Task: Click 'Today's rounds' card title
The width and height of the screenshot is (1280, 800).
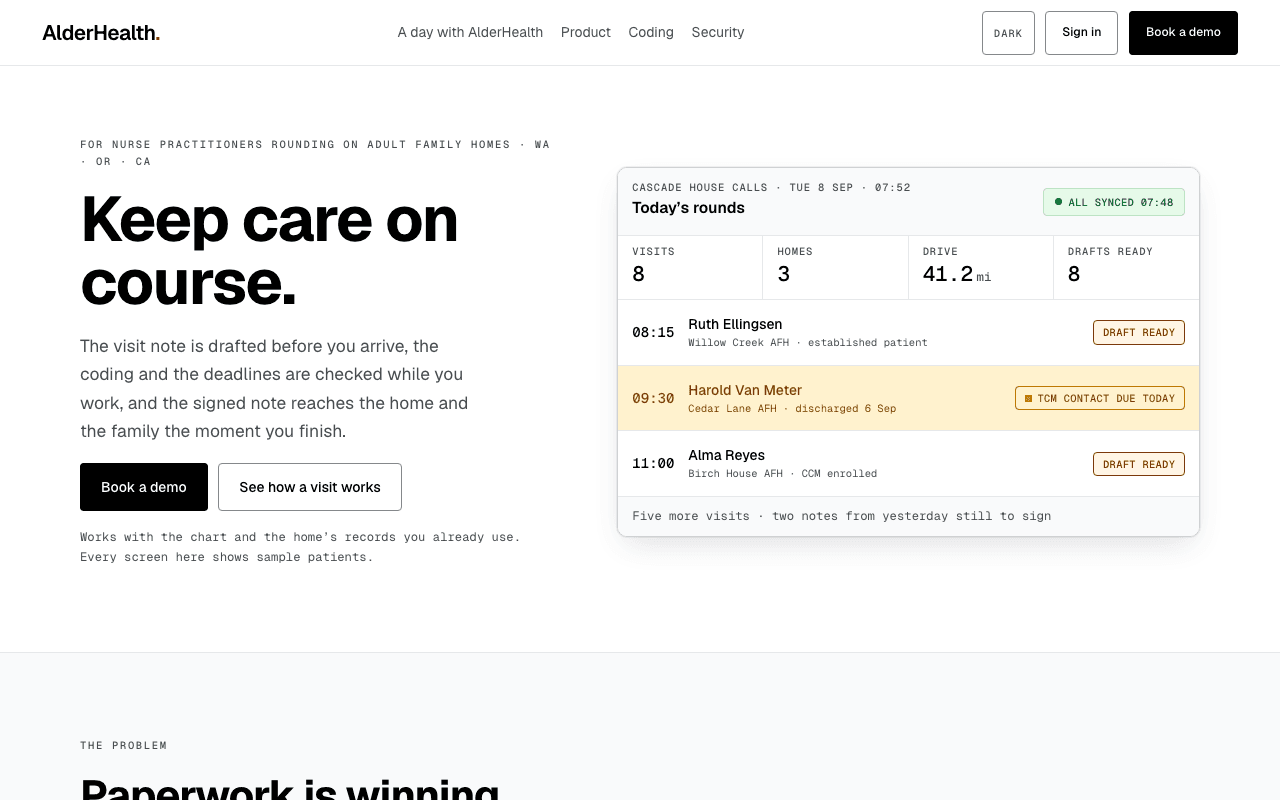Action: click(688, 208)
